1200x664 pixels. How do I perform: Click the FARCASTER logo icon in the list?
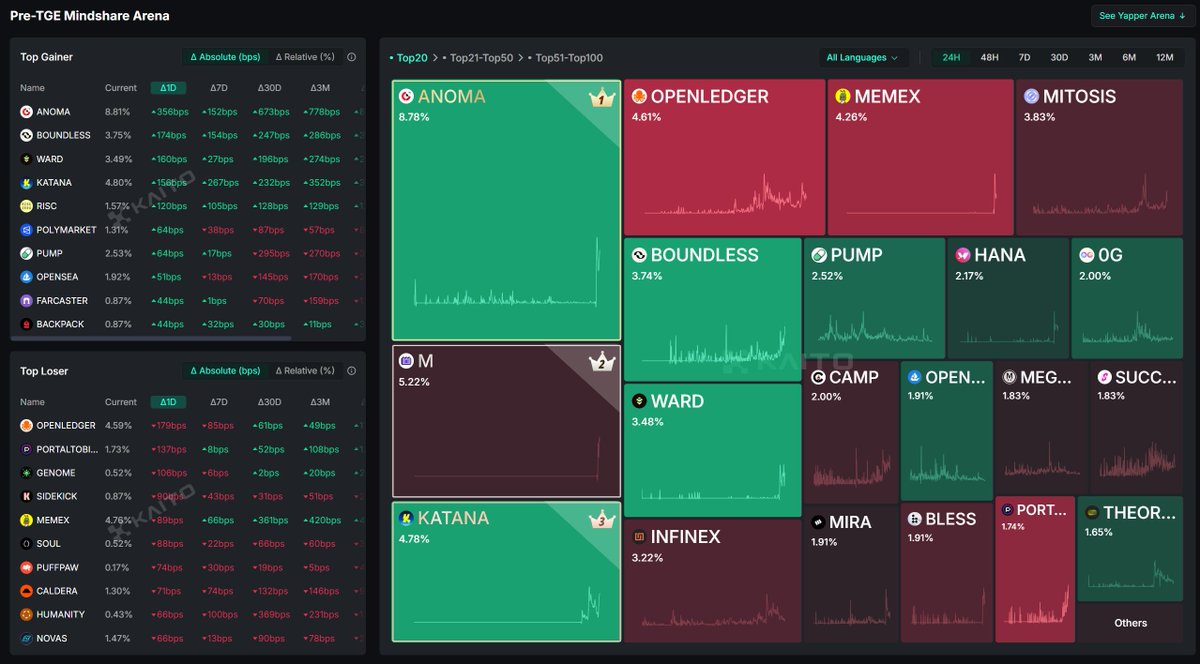click(x=26, y=301)
